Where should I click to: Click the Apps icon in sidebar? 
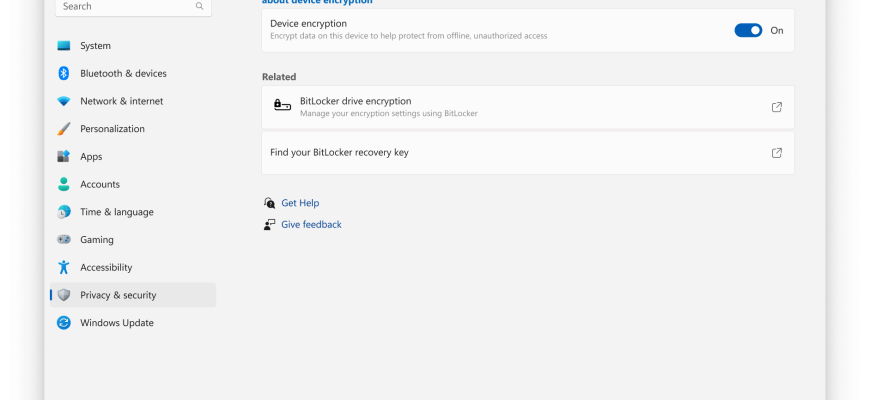64,157
